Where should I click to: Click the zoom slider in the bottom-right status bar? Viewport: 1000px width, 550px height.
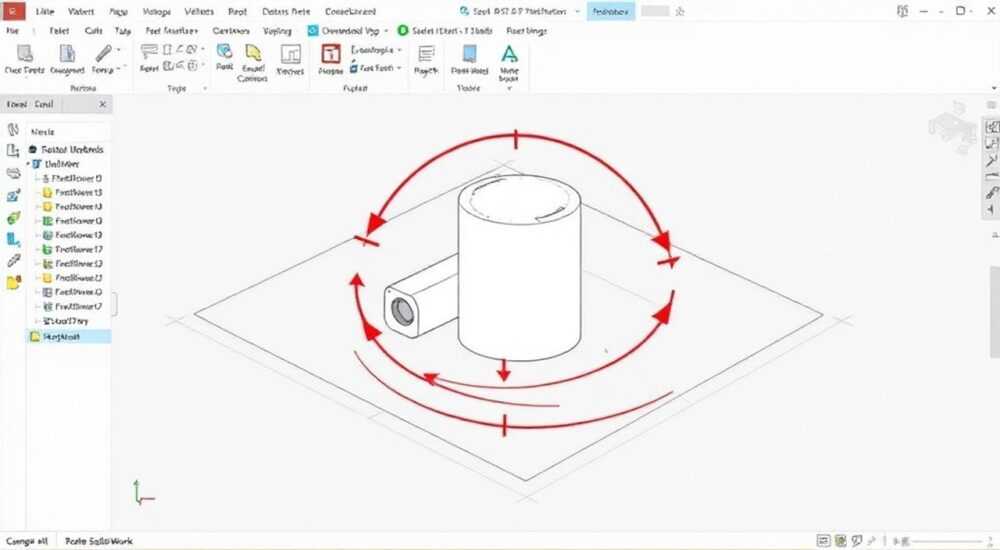pyautogui.click(x=943, y=541)
